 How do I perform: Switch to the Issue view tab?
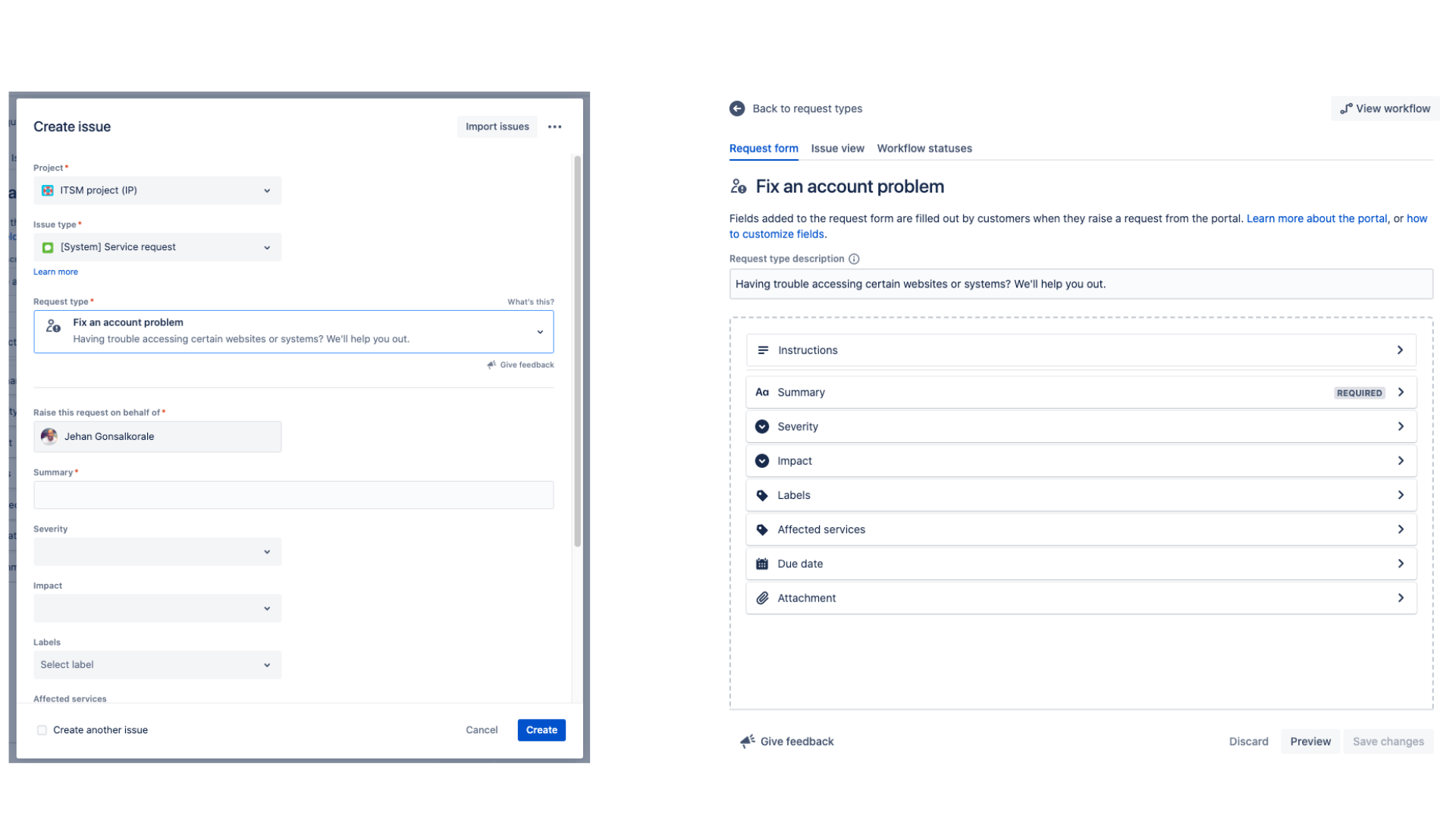[x=837, y=148]
